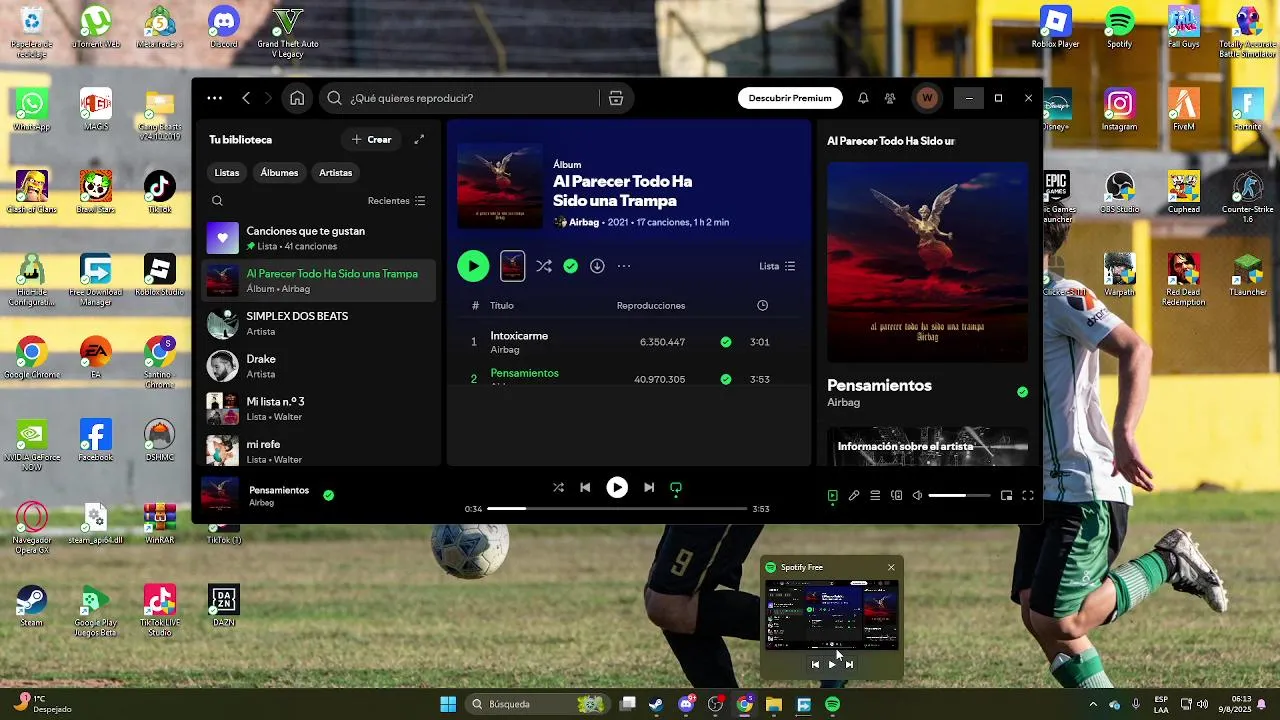Play the album with the green play button

coord(473,266)
